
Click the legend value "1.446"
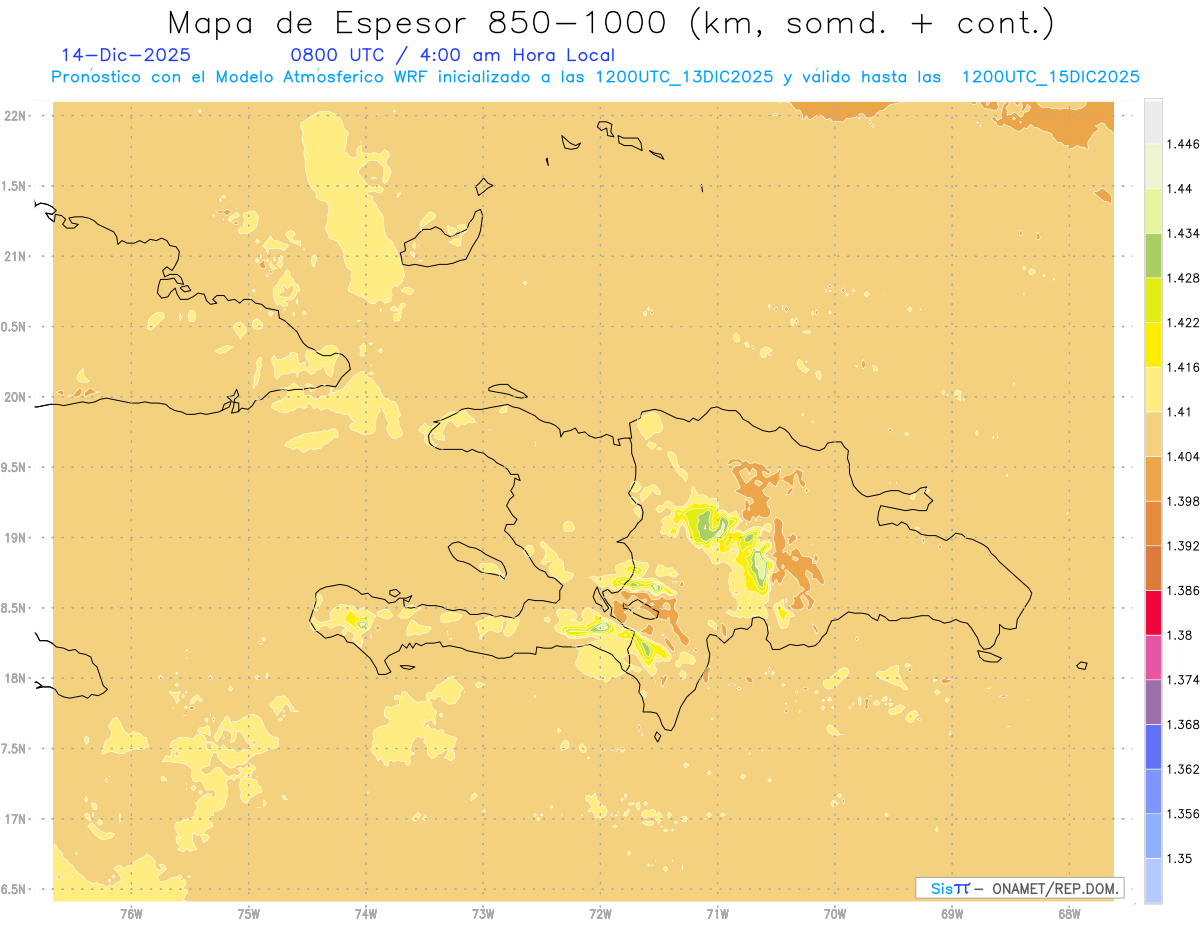coord(1184,144)
